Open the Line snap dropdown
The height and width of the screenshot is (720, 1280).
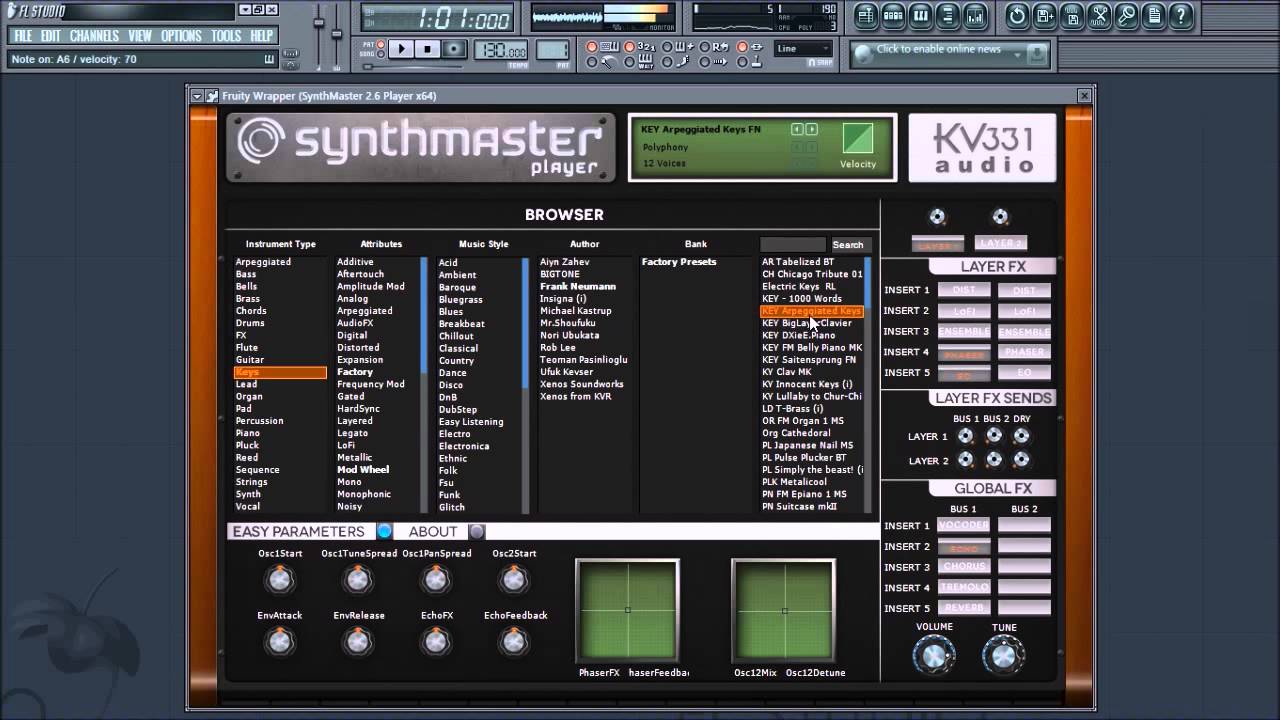[x=803, y=48]
